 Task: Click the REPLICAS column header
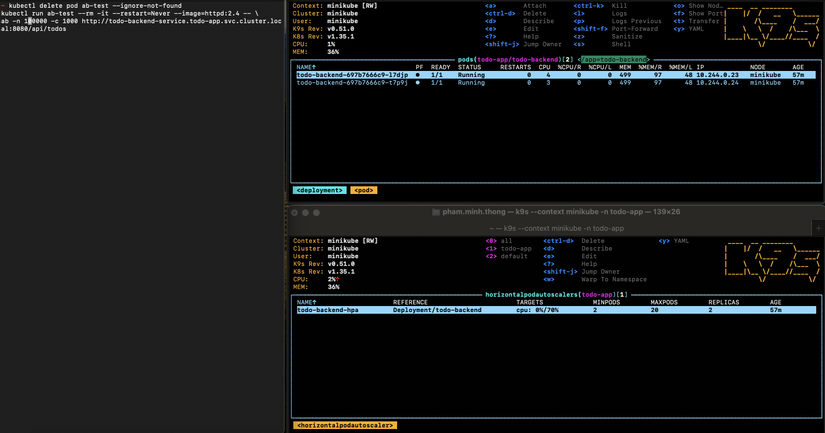pyautogui.click(x=723, y=303)
